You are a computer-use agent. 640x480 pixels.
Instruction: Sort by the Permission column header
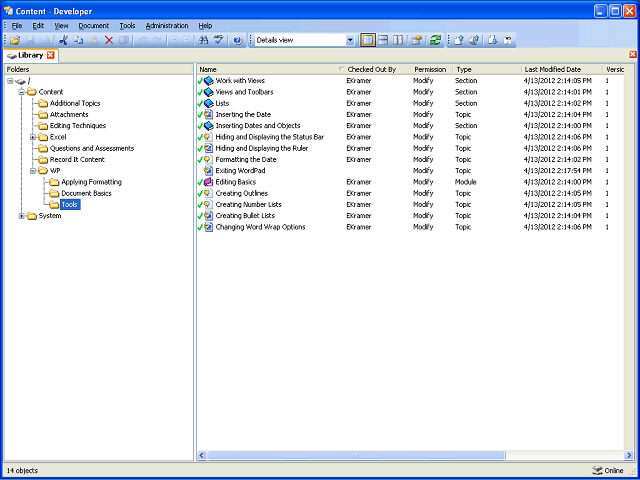(x=432, y=69)
